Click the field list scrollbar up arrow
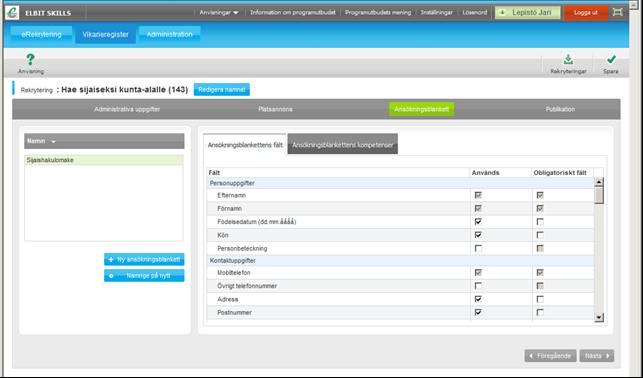Viewport: 643px width, 378px height. [x=599, y=182]
